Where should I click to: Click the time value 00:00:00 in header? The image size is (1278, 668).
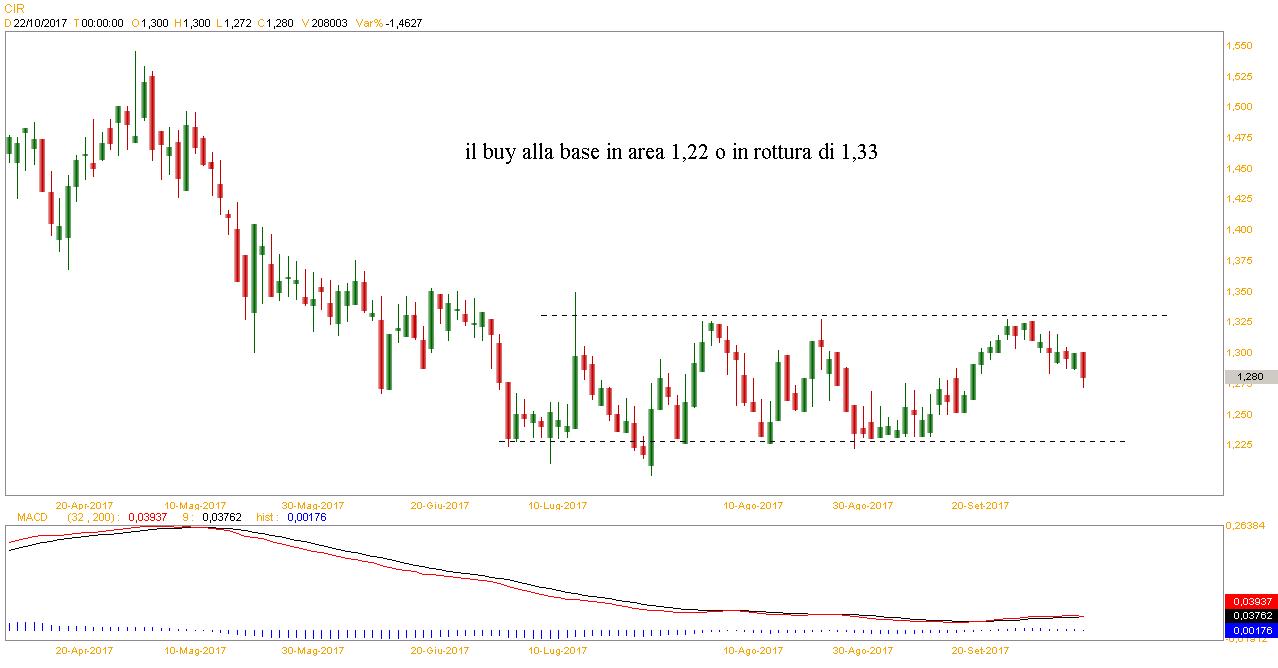coord(102,22)
